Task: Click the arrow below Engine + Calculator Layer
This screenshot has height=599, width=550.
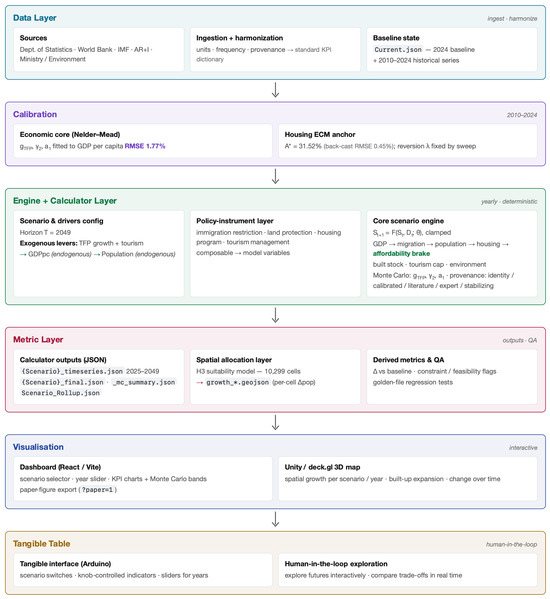Action: (x=275, y=316)
